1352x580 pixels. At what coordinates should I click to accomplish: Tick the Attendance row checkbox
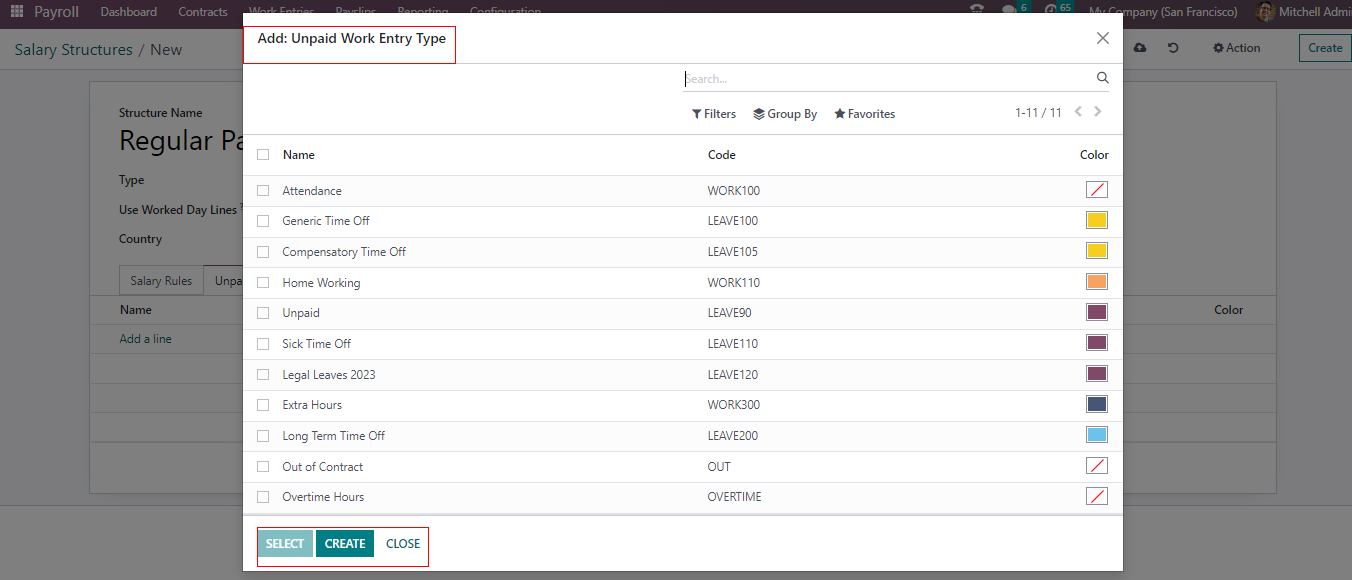(x=263, y=191)
